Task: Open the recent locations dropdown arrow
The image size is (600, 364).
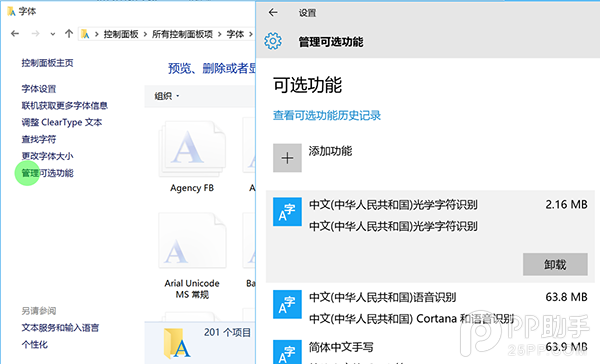Action: [x=53, y=34]
